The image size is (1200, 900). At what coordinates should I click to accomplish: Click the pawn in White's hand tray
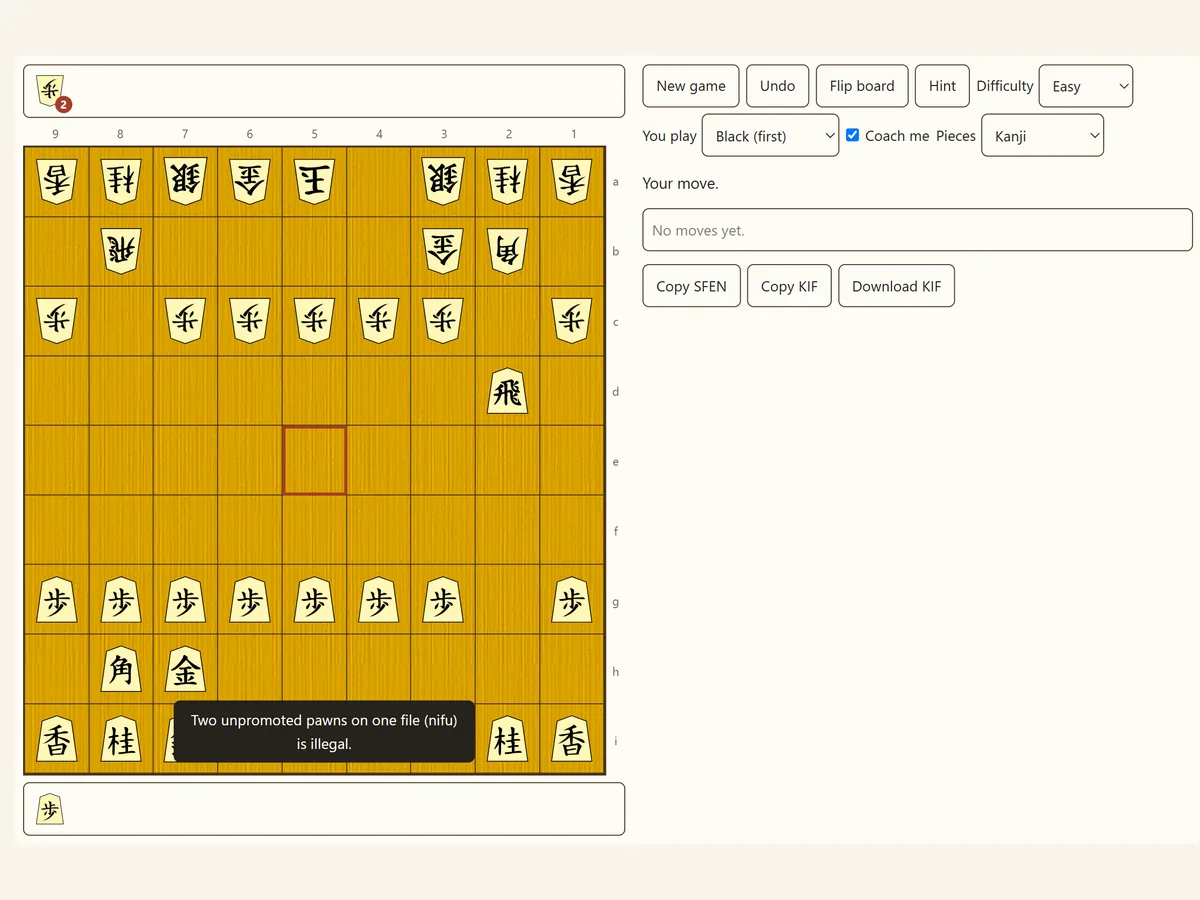click(50, 91)
